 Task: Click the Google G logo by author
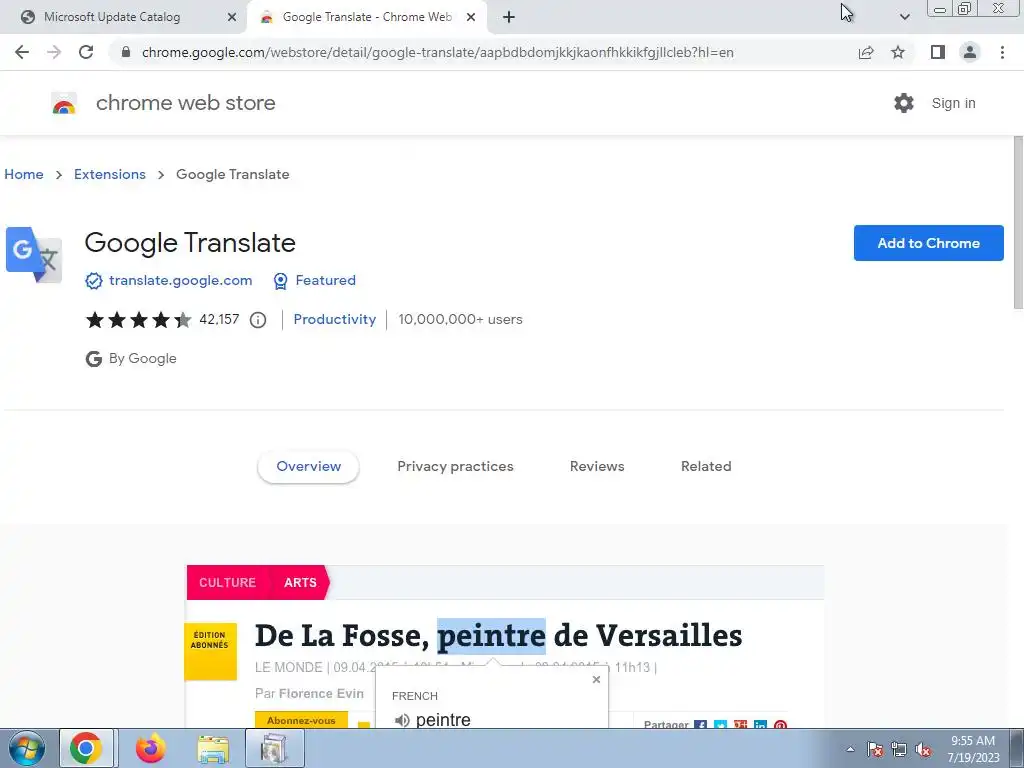point(93,359)
